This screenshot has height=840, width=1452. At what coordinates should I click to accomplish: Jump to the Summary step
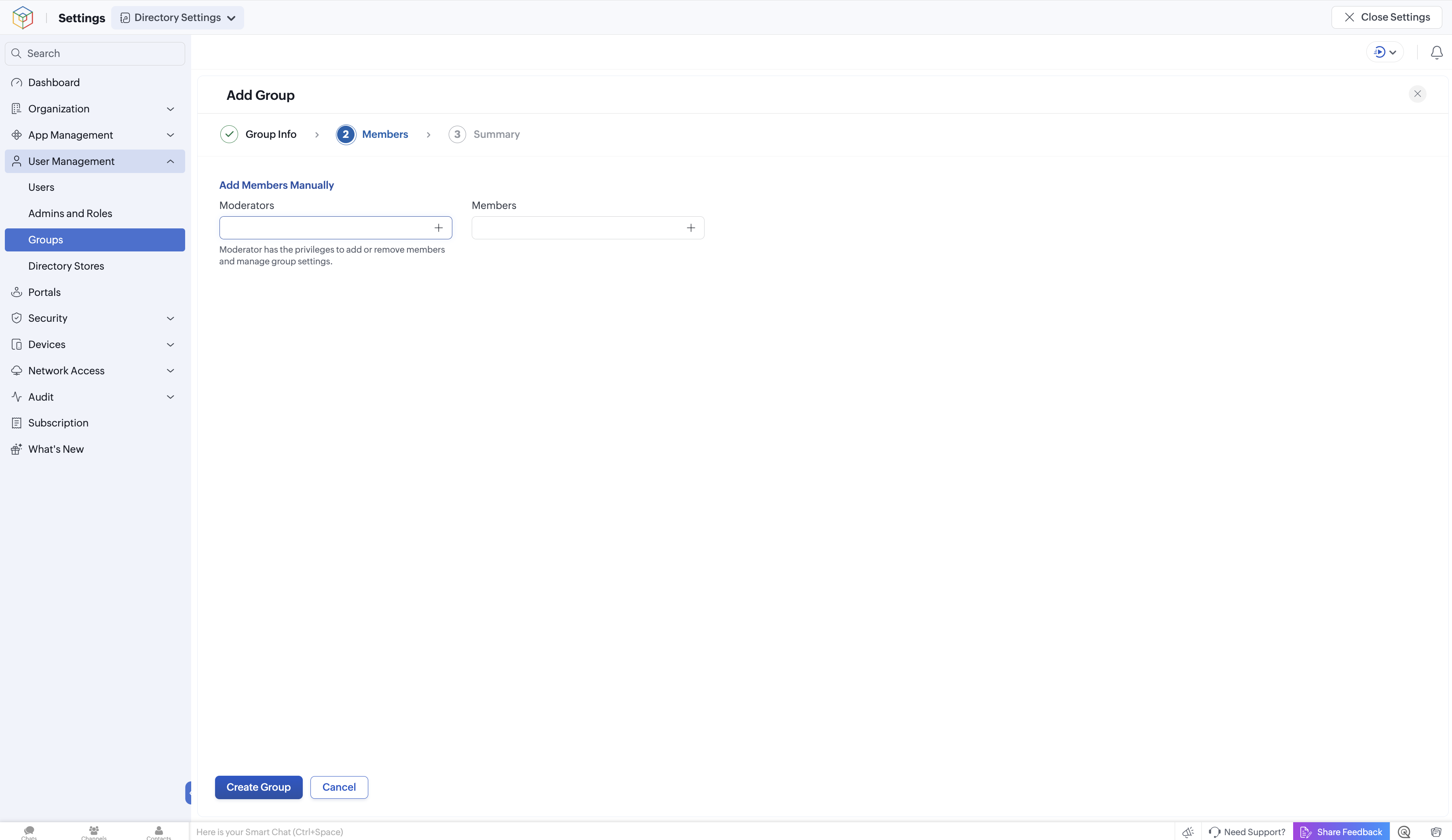point(484,134)
